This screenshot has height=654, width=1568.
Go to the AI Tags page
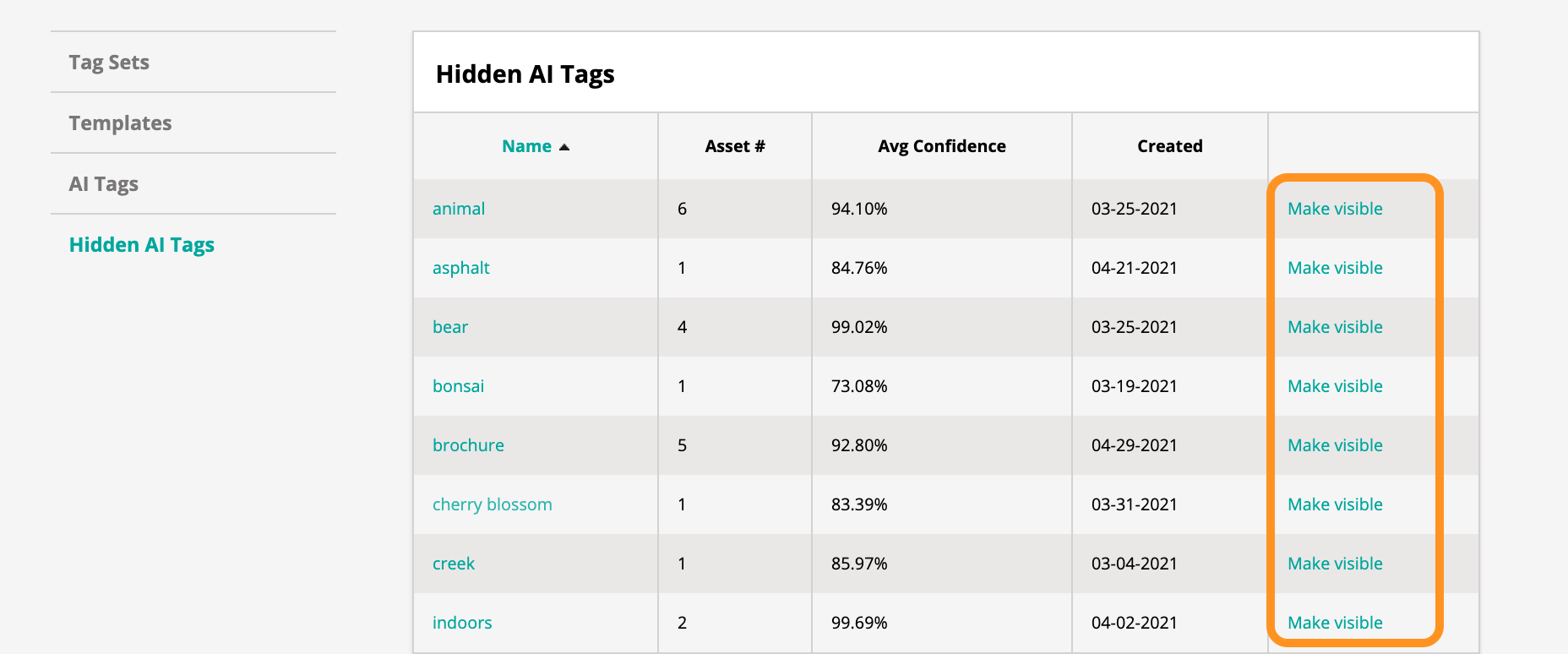103,184
